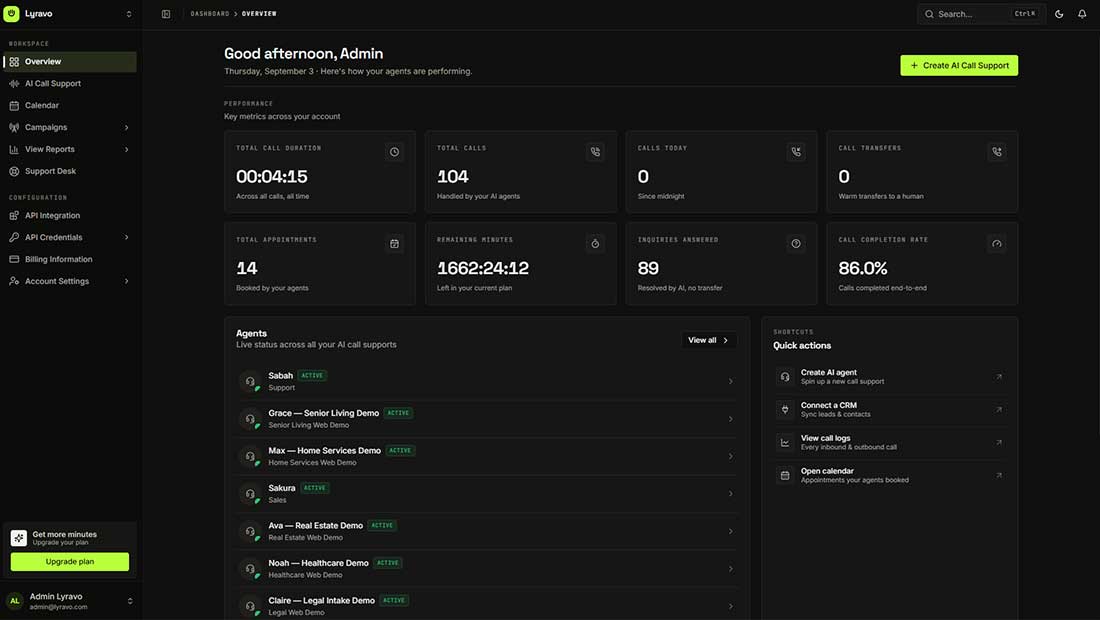Screen dimensions: 1100x620
Task: Select the Open calendar quick action
Action: click(x=890, y=476)
